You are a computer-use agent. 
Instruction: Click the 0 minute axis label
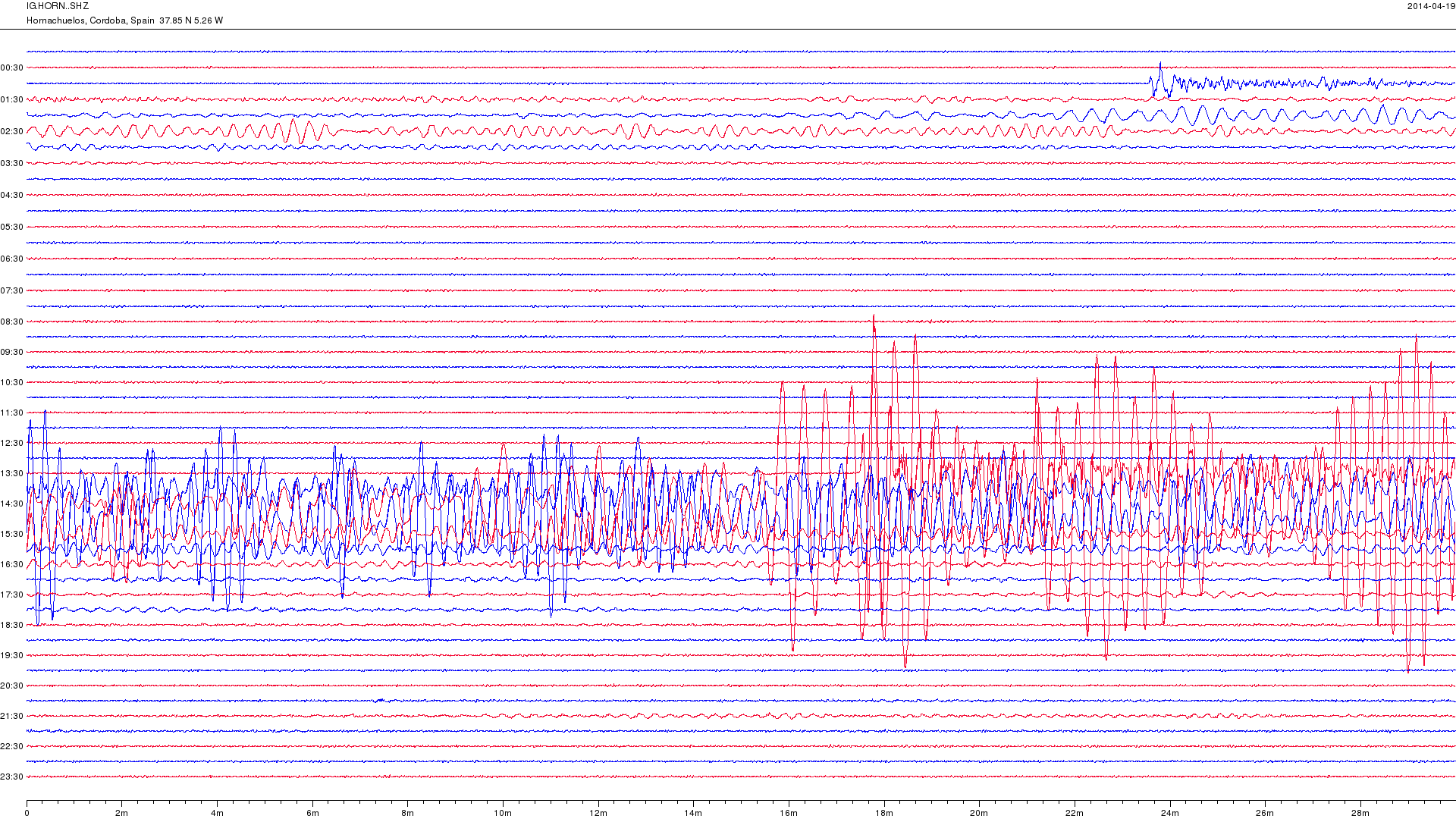tap(27, 813)
